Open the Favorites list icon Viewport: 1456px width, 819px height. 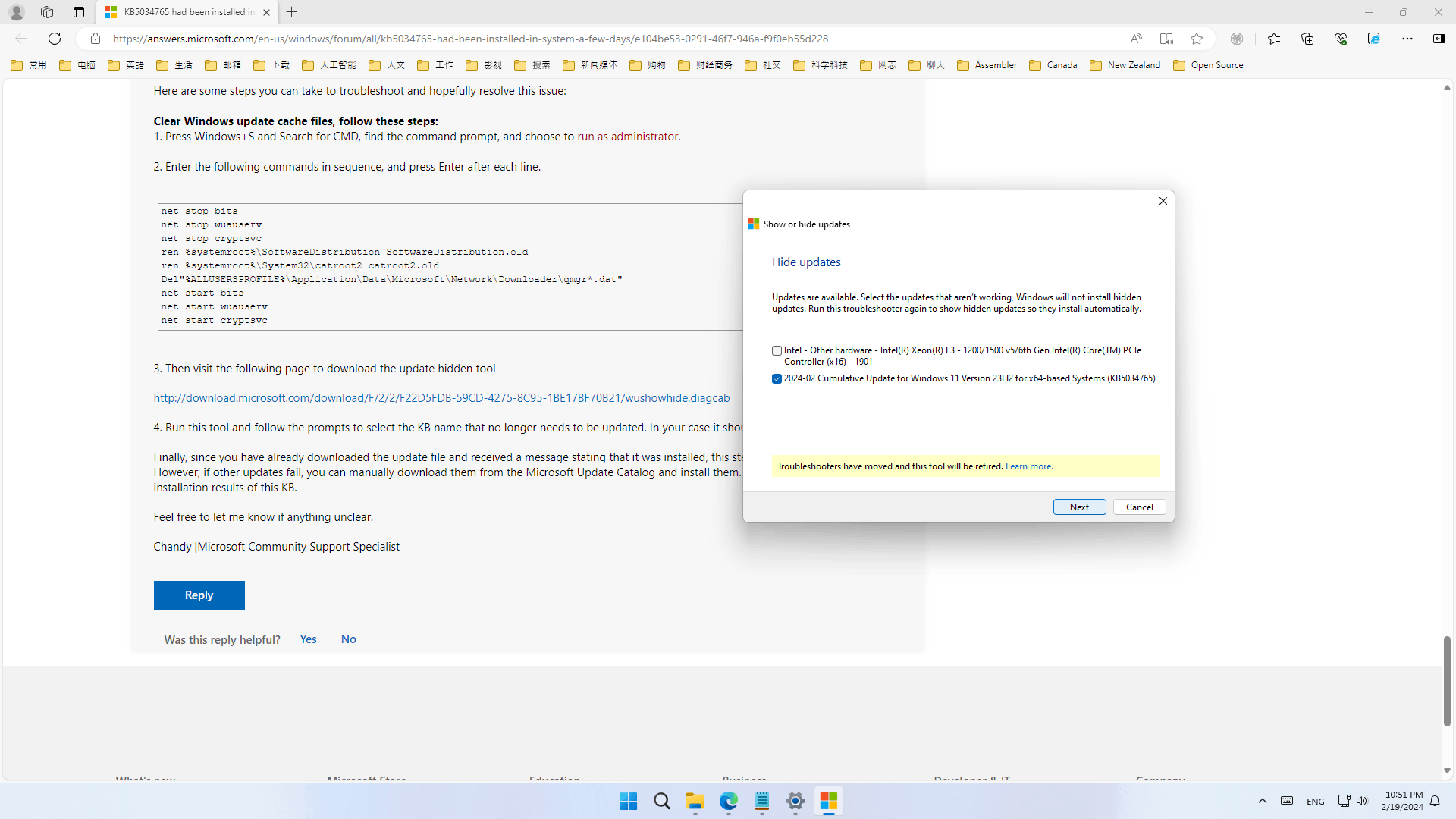tap(1274, 39)
